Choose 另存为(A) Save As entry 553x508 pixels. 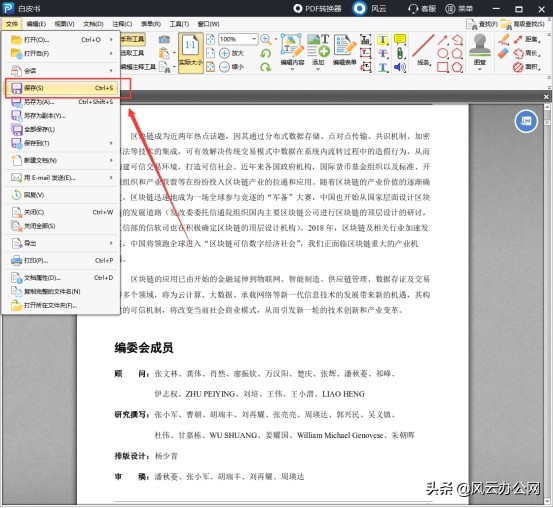click(x=61, y=102)
